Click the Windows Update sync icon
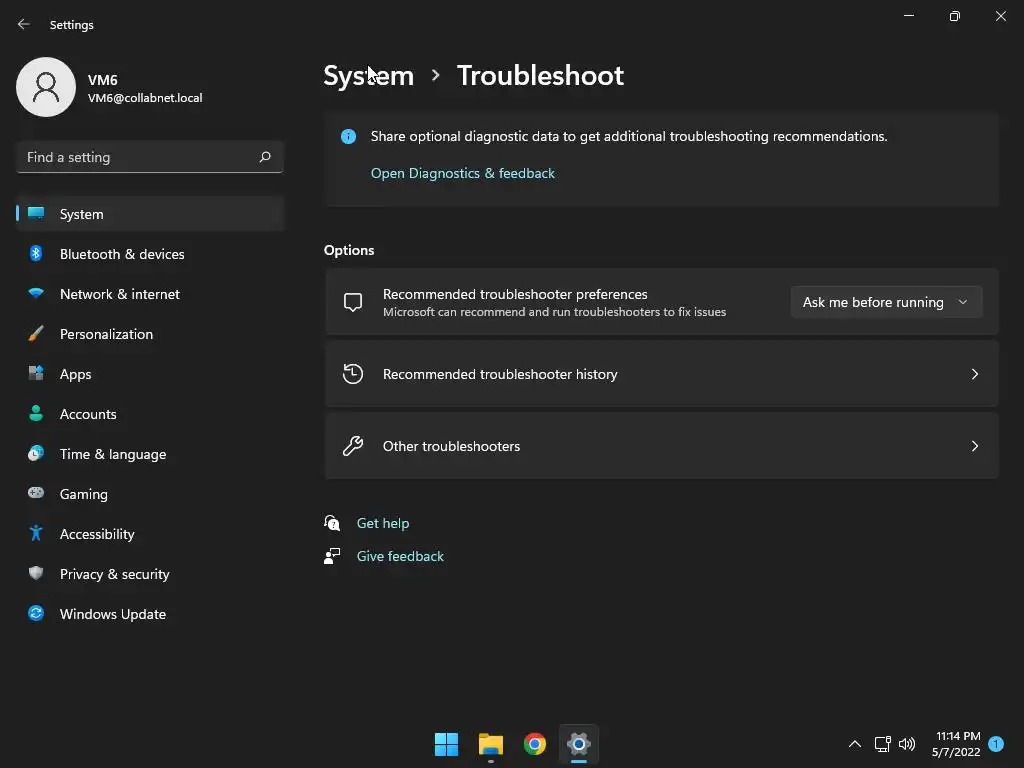Screen dimensions: 1024x768 (x=36, y=613)
